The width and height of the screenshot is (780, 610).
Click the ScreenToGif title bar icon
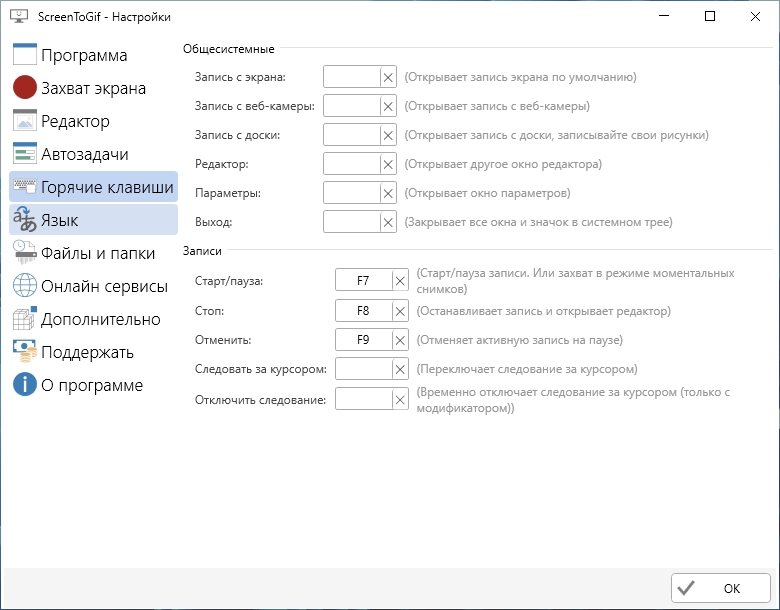pos(19,16)
